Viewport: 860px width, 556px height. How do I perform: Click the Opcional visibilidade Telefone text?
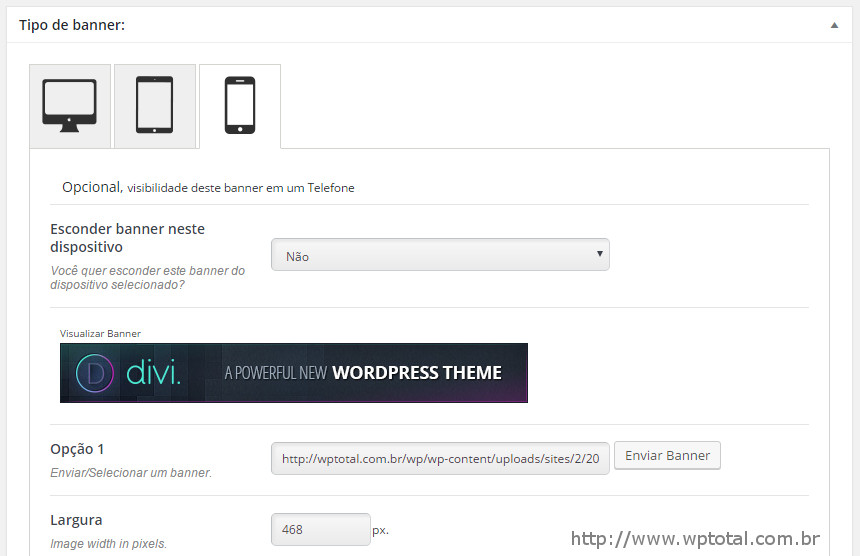[208, 187]
